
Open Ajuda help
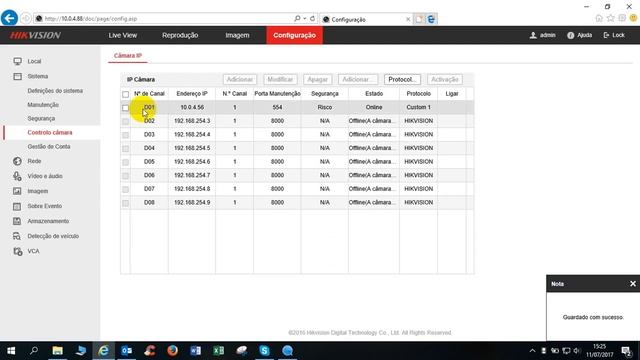point(580,36)
